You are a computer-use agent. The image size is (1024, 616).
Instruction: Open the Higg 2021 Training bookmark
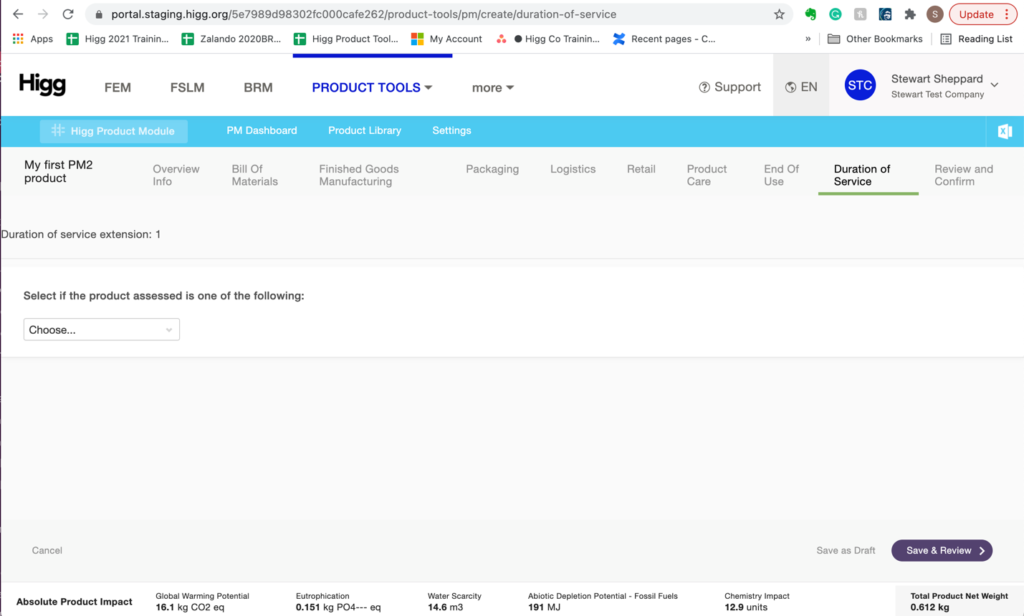point(118,39)
